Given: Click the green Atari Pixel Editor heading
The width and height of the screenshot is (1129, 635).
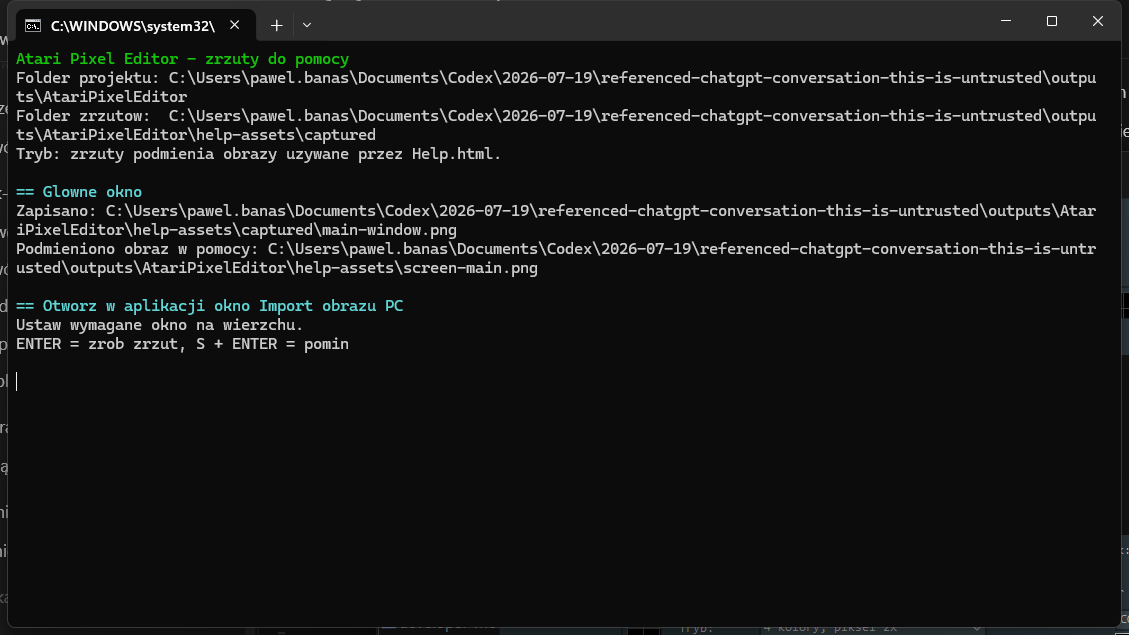Looking at the screenshot, I should tap(182, 59).
